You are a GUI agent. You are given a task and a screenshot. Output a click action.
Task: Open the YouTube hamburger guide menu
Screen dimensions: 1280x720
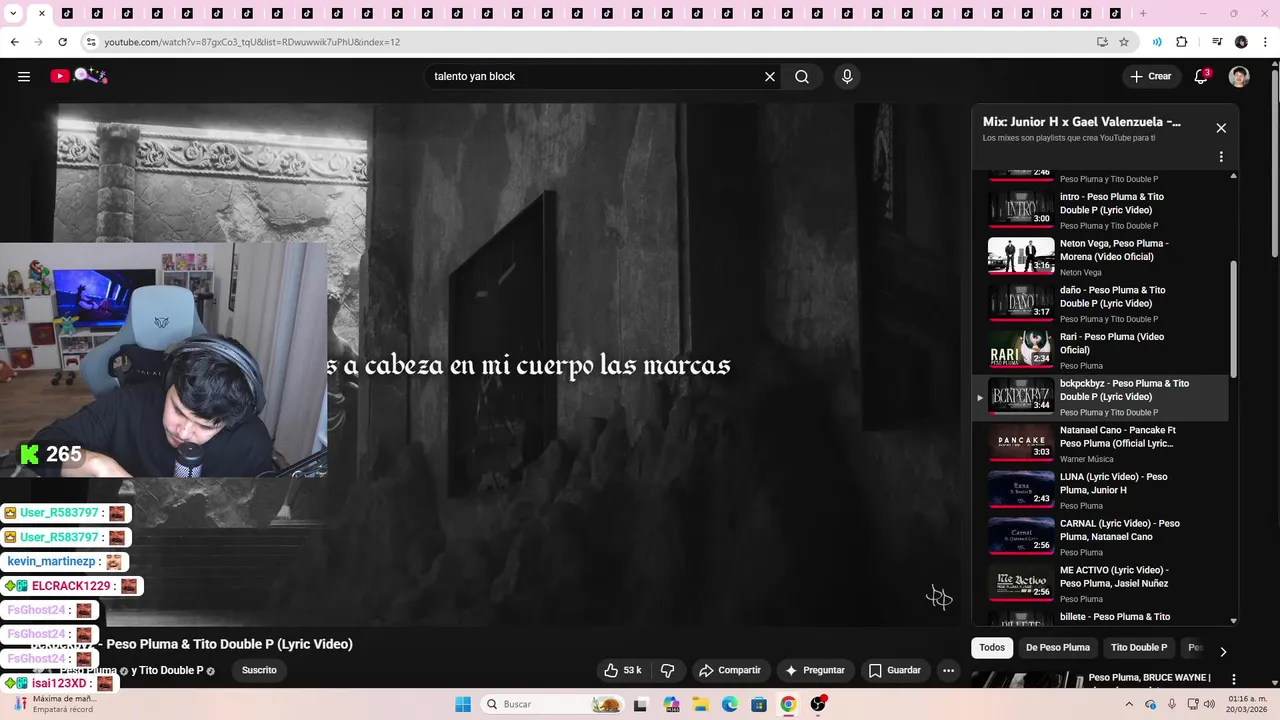[x=24, y=77]
